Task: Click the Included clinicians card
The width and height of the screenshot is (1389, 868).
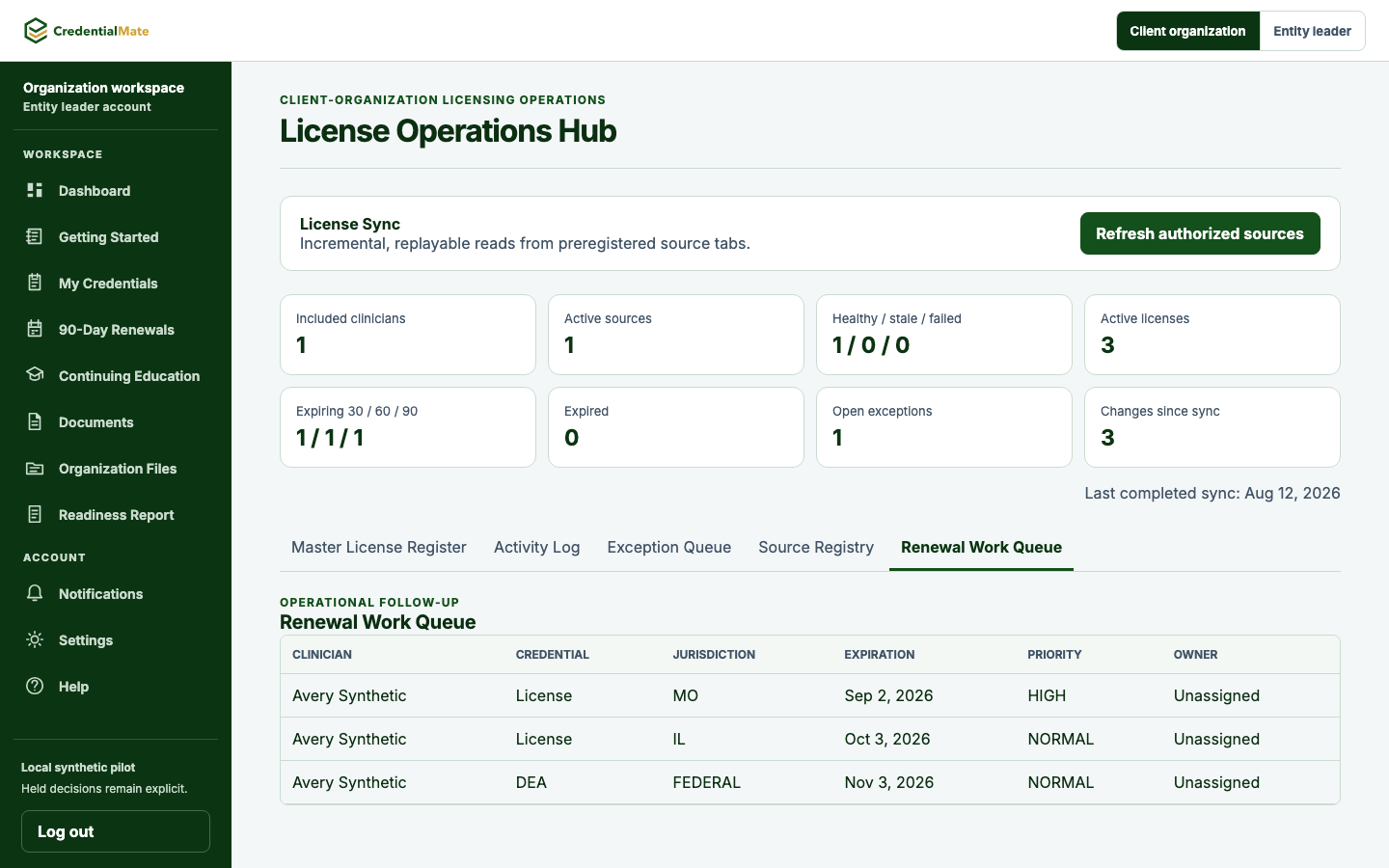Action: [x=408, y=335]
